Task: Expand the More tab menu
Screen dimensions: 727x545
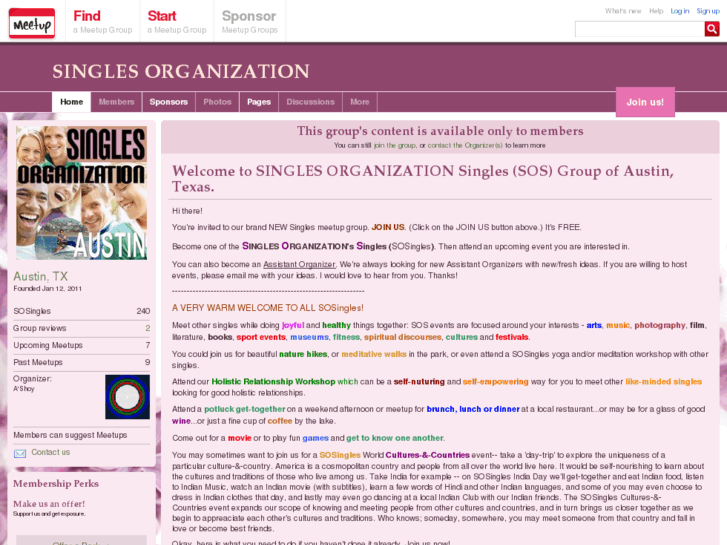Action: [x=360, y=102]
